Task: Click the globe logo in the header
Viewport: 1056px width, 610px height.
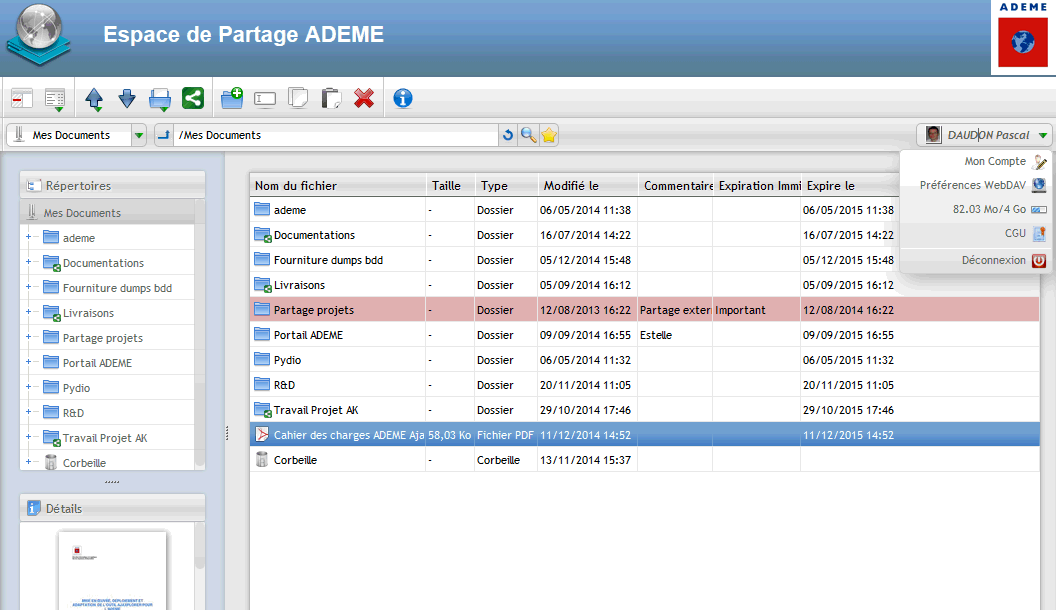Action: [x=39, y=34]
